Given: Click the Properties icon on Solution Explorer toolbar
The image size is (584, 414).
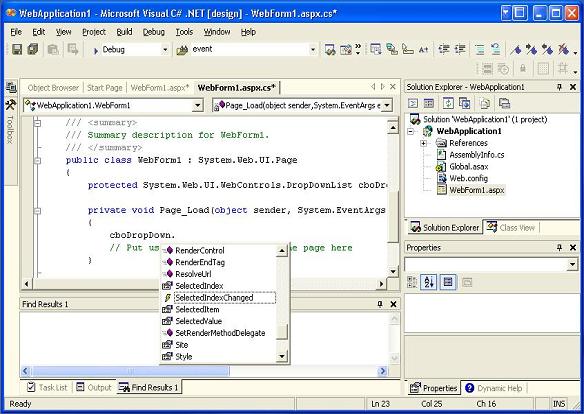Looking at the screenshot, I should [504, 103].
